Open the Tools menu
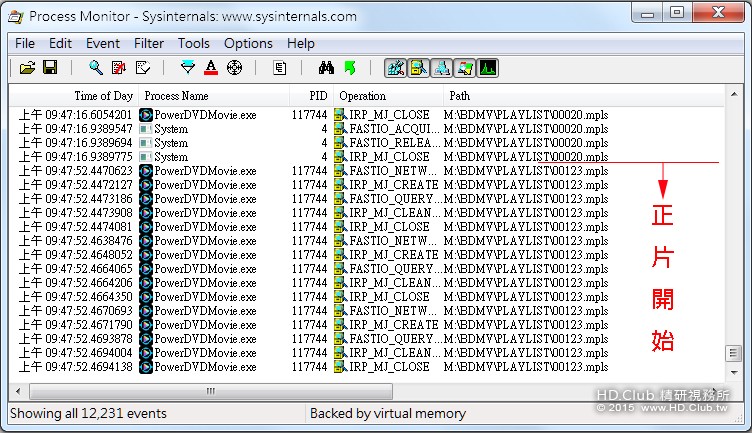This screenshot has width=752, height=433. point(194,44)
